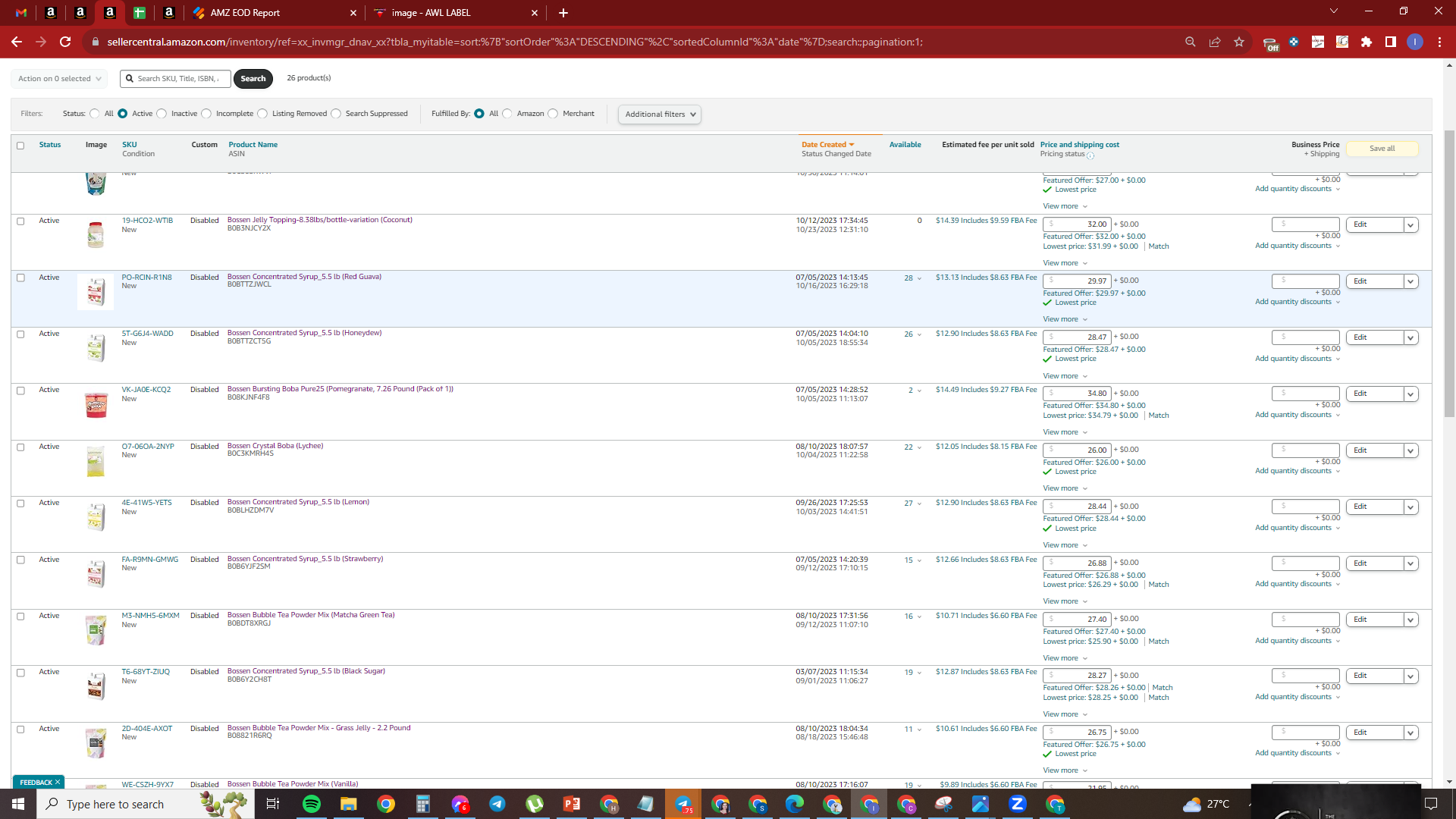Image resolution: width=1456 pixels, height=819 pixels.
Task: Click the Search button
Action: [253, 79]
